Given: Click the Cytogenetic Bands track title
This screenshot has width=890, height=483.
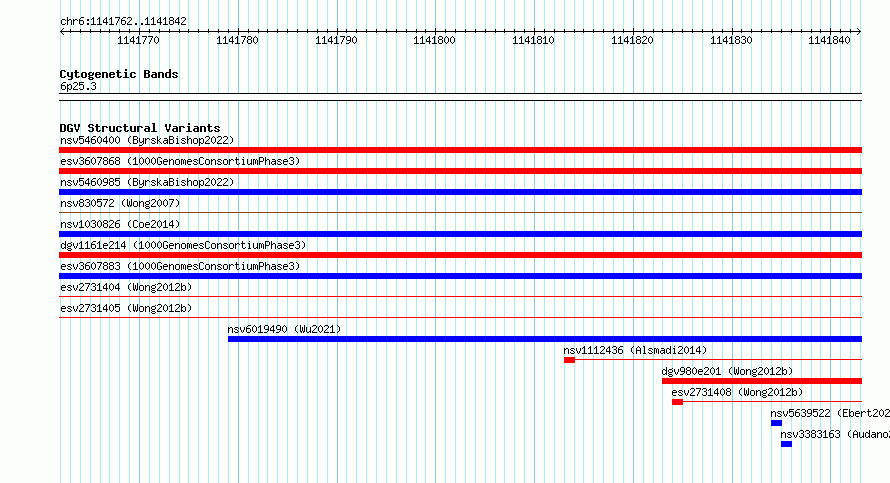Looking at the screenshot, I should 119,74.
